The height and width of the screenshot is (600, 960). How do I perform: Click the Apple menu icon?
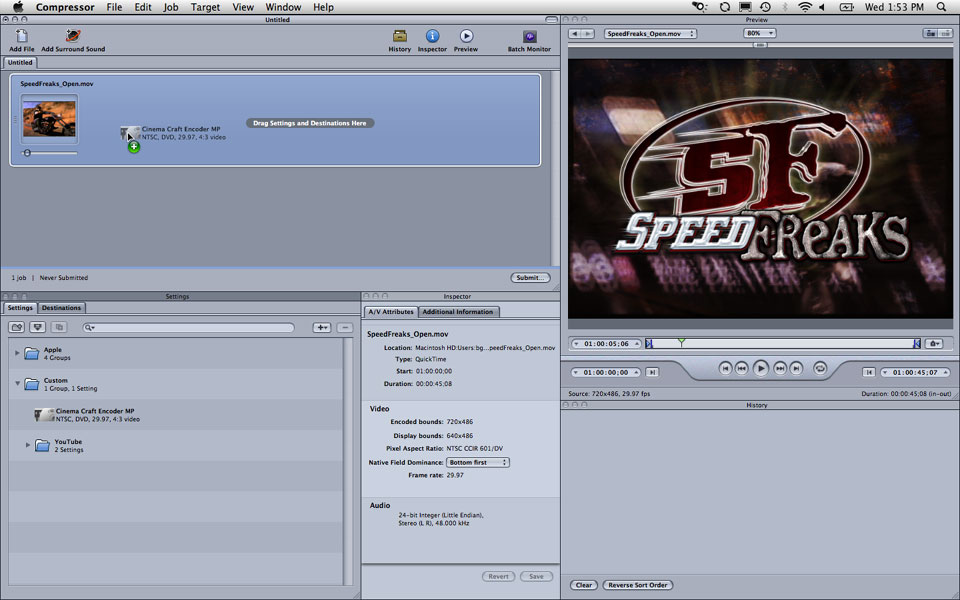click(18, 7)
